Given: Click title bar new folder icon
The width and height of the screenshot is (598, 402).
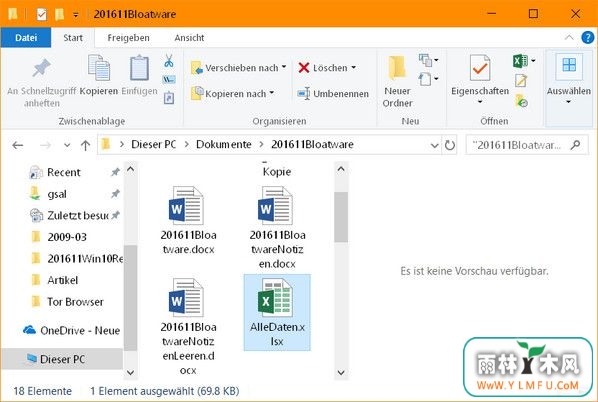Looking at the screenshot, I should (59, 14).
